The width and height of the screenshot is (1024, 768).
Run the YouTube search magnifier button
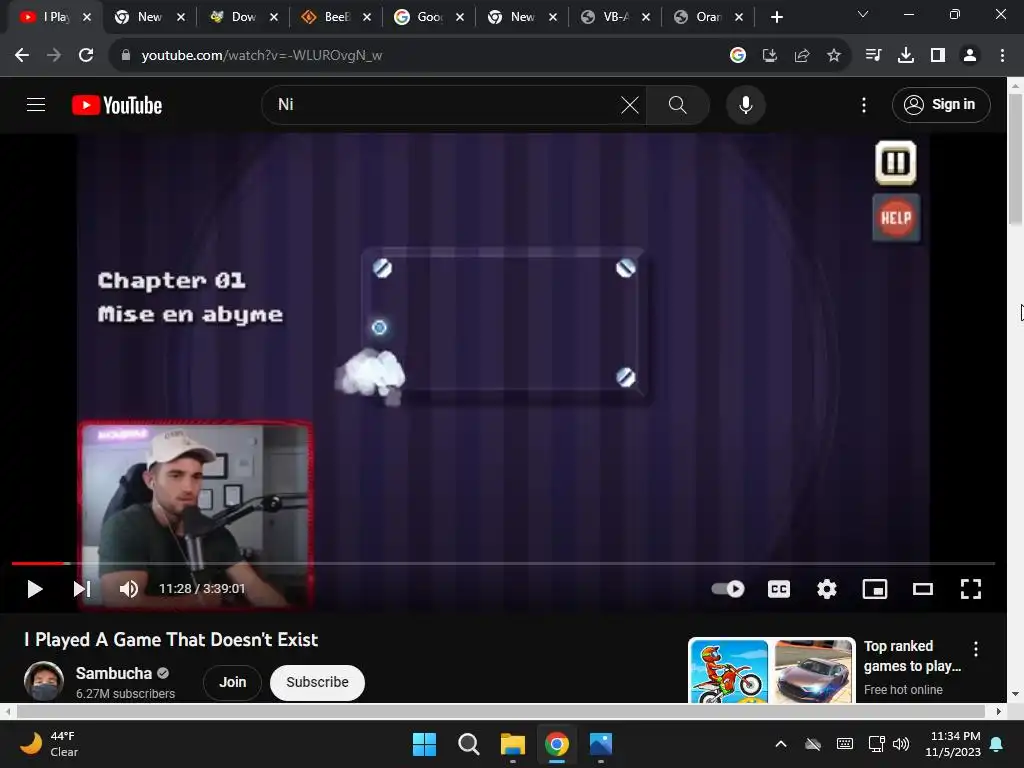[x=678, y=104]
